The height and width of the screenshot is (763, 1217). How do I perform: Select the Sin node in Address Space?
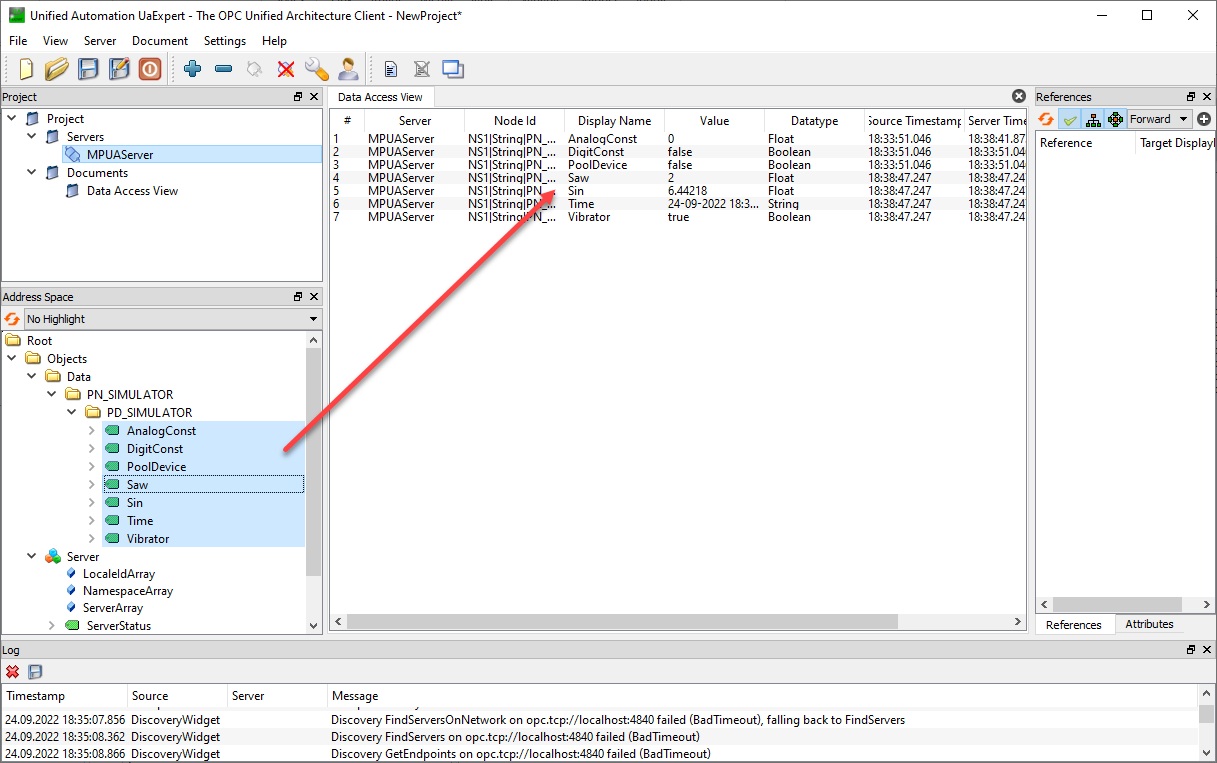pyautogui.click(x=134, y=503)
